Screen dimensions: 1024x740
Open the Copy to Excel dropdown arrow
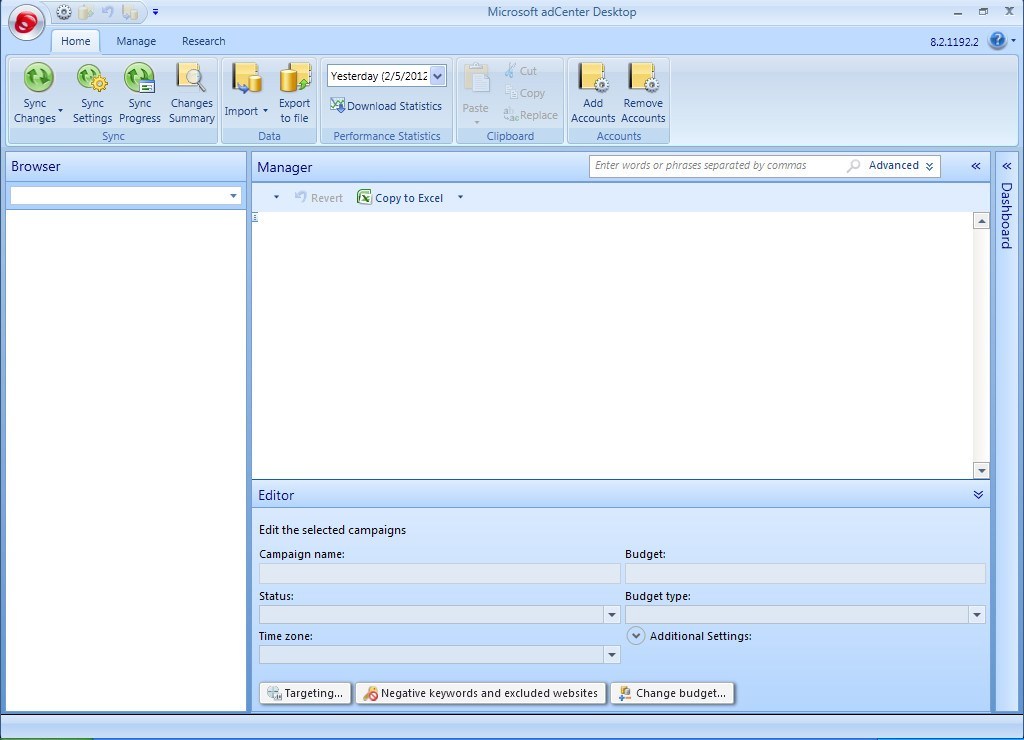tap(460, 197)
